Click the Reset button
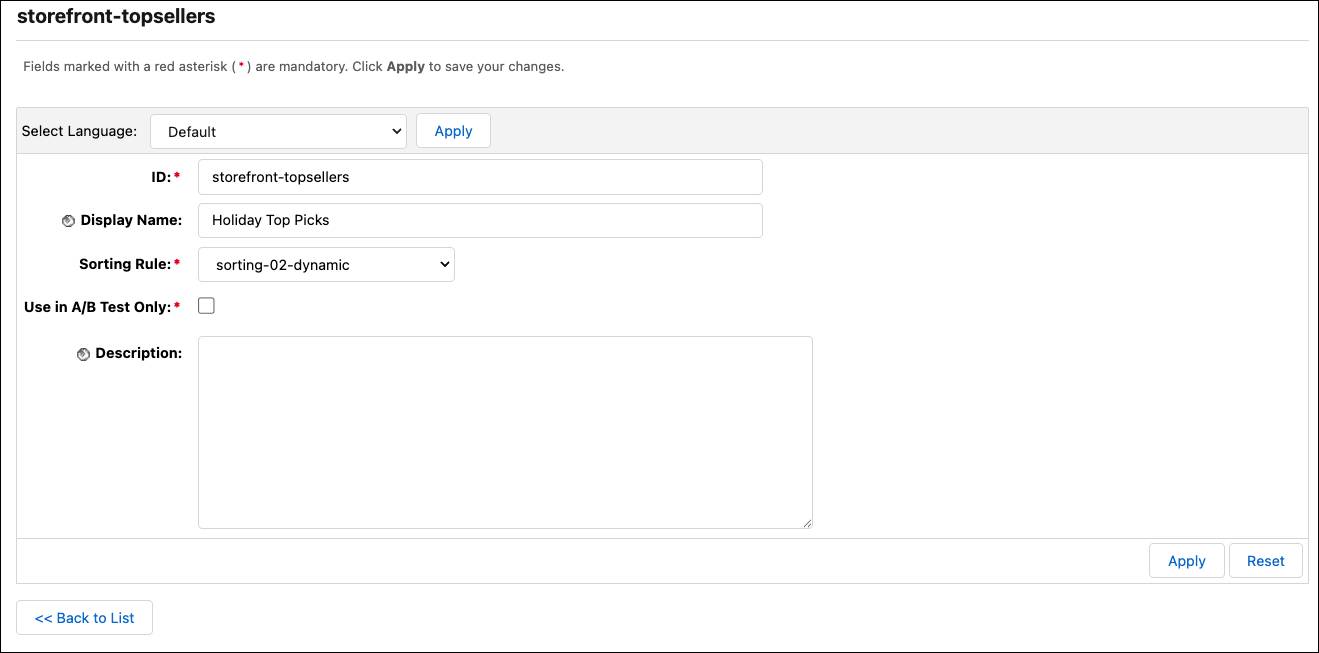The height and width of the screenshot is (653, 1319). (x=1266, y=561)
